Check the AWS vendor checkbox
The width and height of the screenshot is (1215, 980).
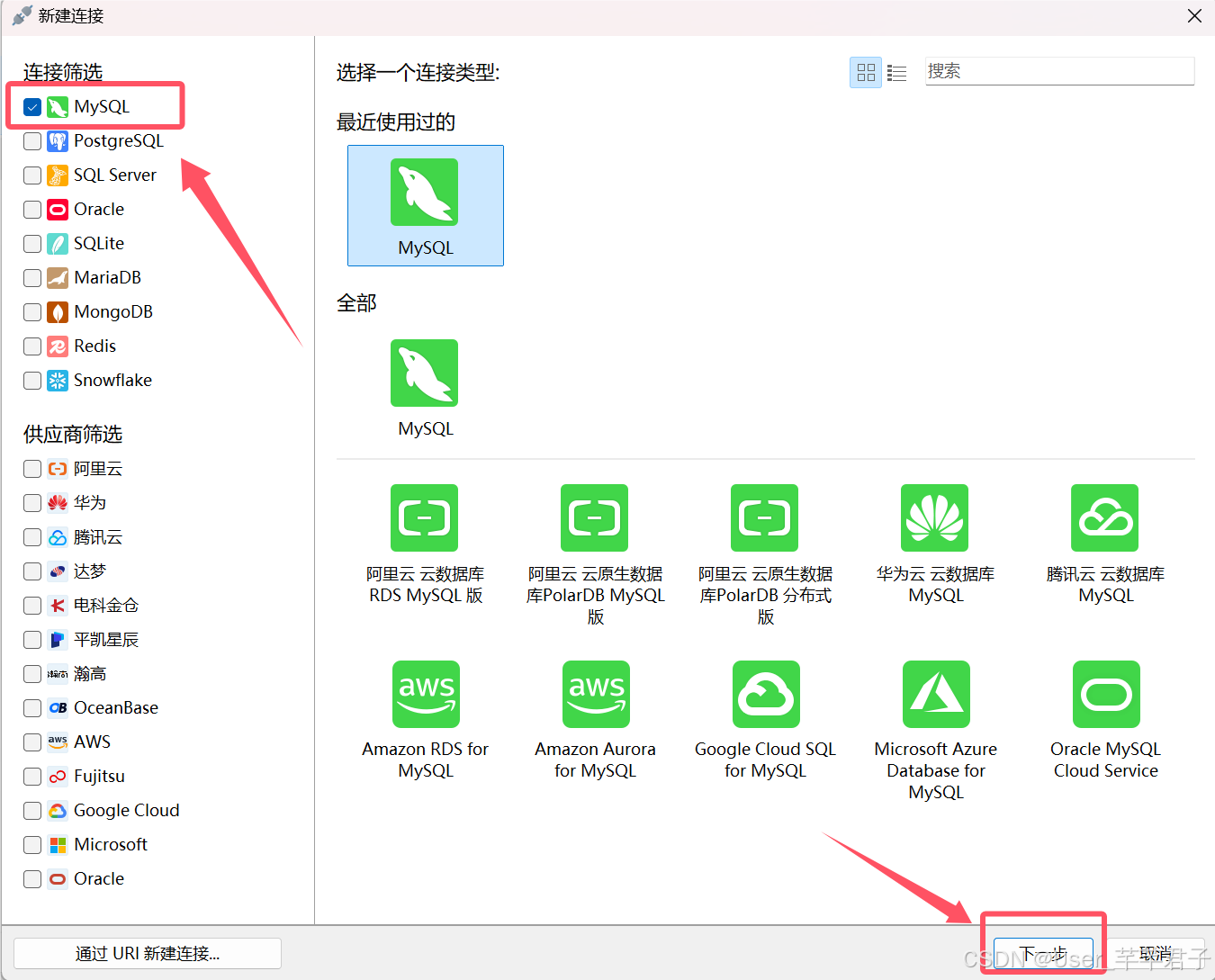pos(32,742)
